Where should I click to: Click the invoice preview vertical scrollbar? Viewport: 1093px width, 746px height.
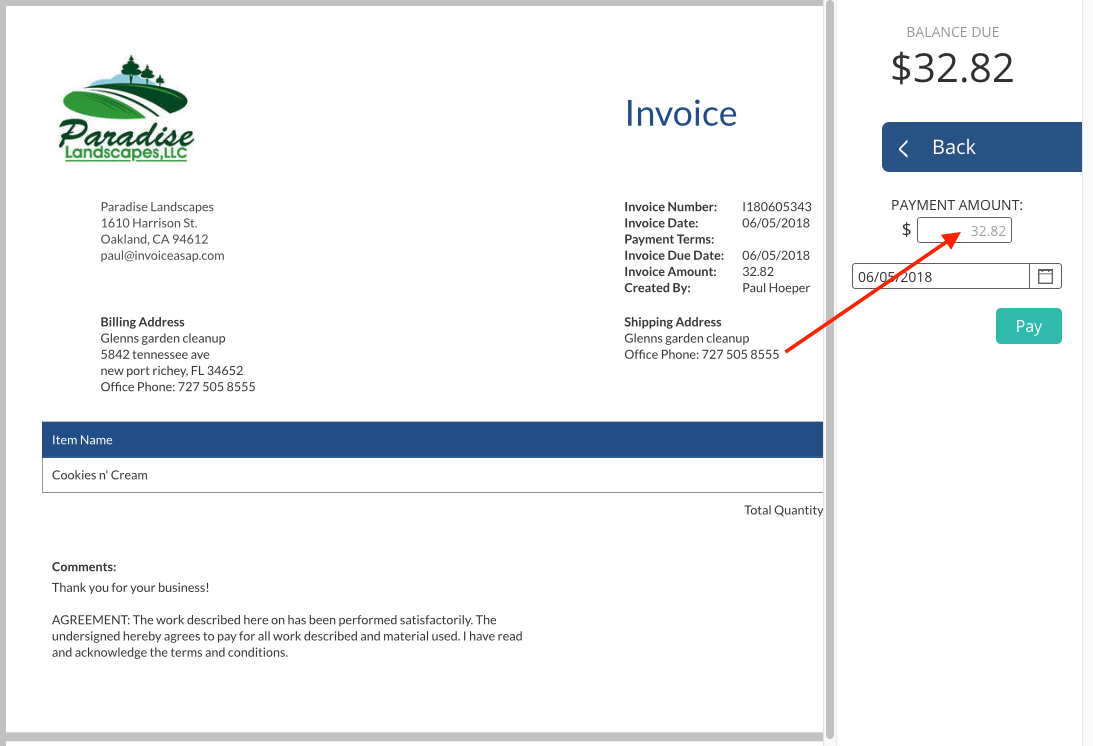(x=829, y=370)
